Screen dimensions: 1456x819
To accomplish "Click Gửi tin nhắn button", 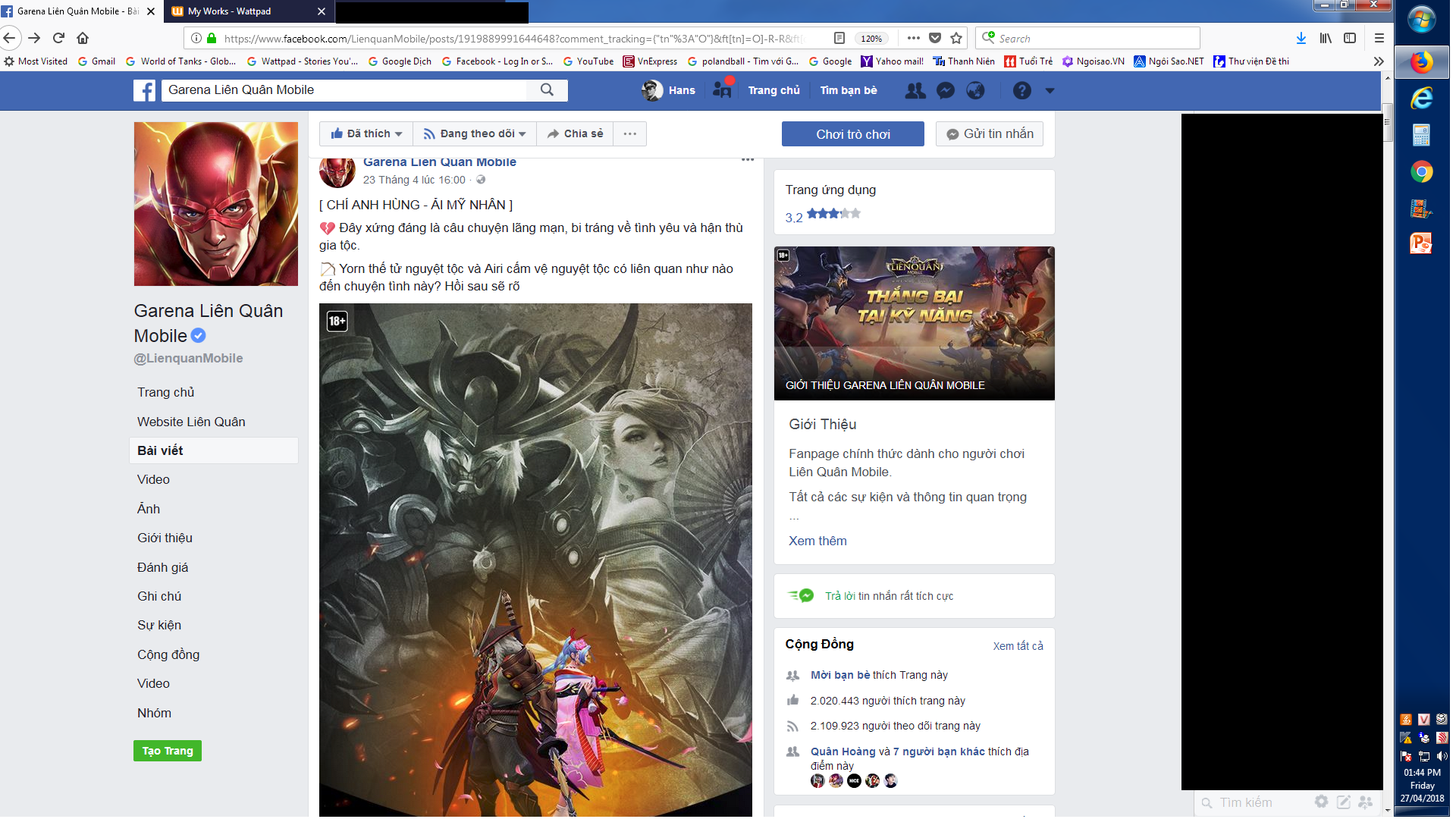I will 990,134.
